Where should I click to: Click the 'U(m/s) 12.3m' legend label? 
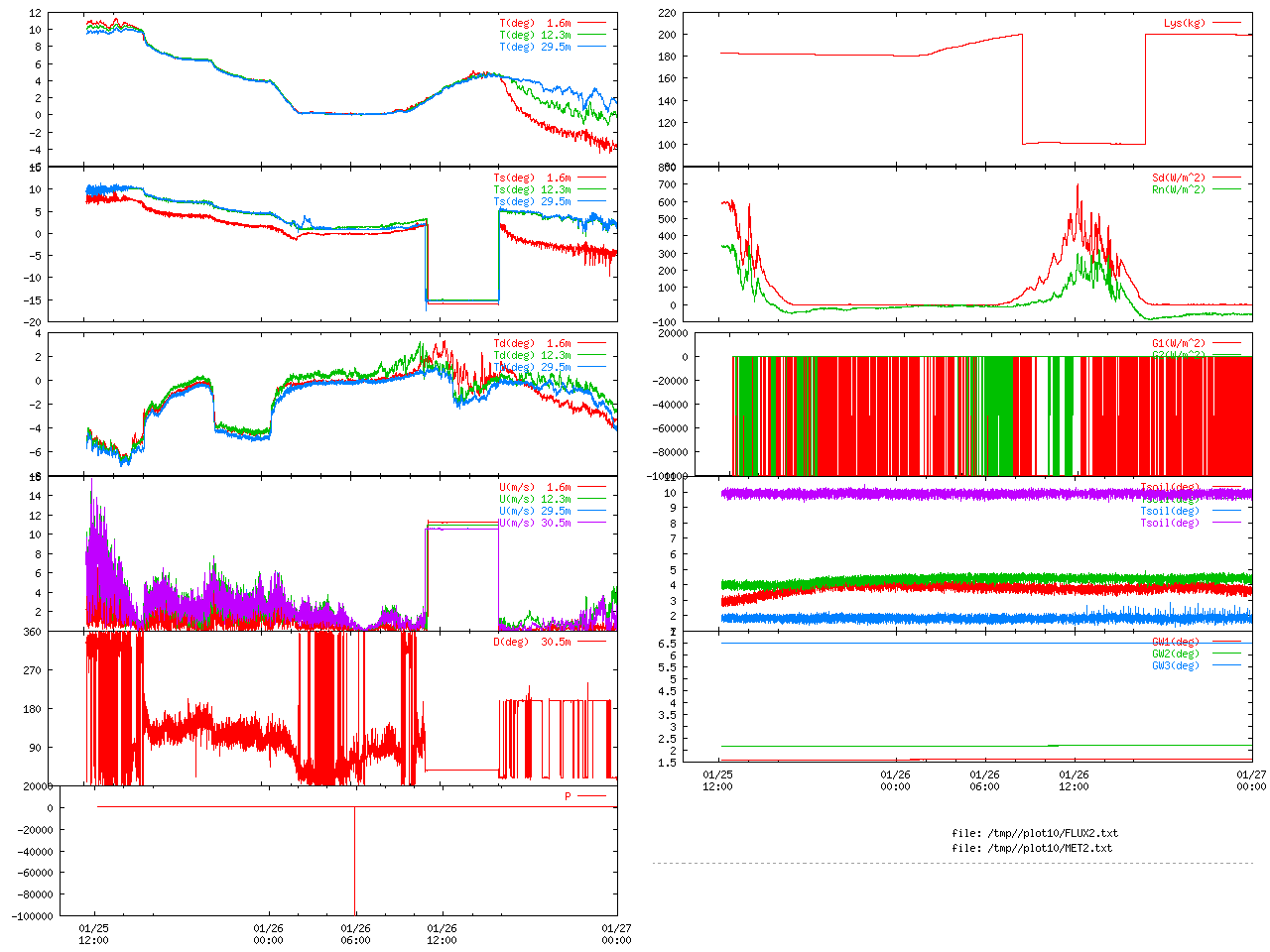point(535,499)
